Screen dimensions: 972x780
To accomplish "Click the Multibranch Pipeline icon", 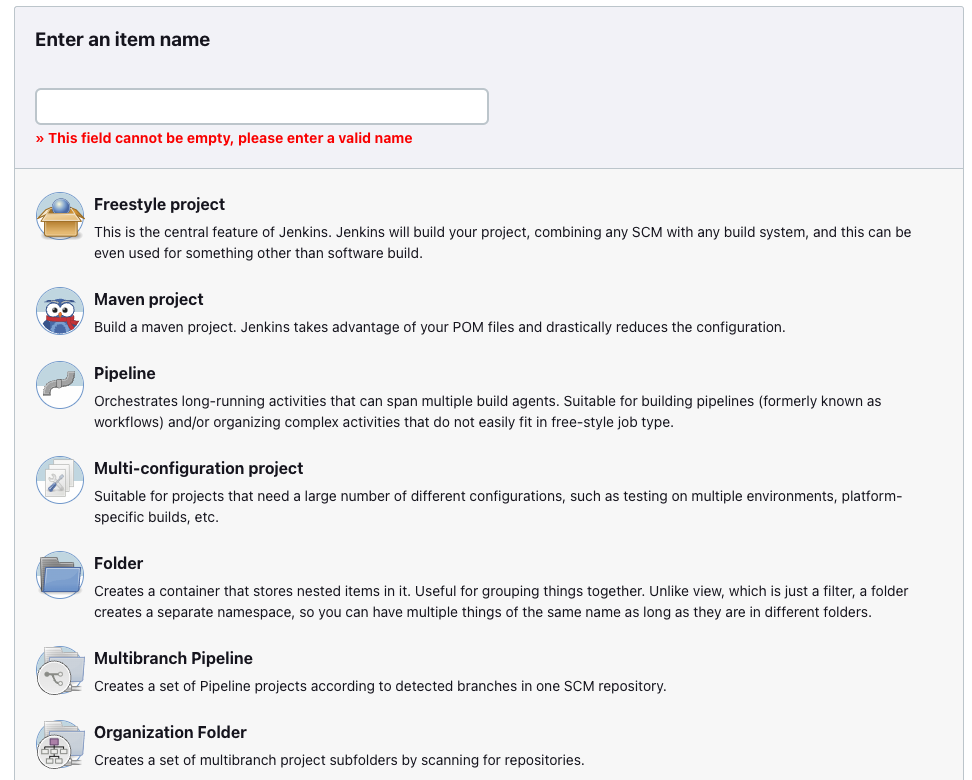I will [60, 670].
